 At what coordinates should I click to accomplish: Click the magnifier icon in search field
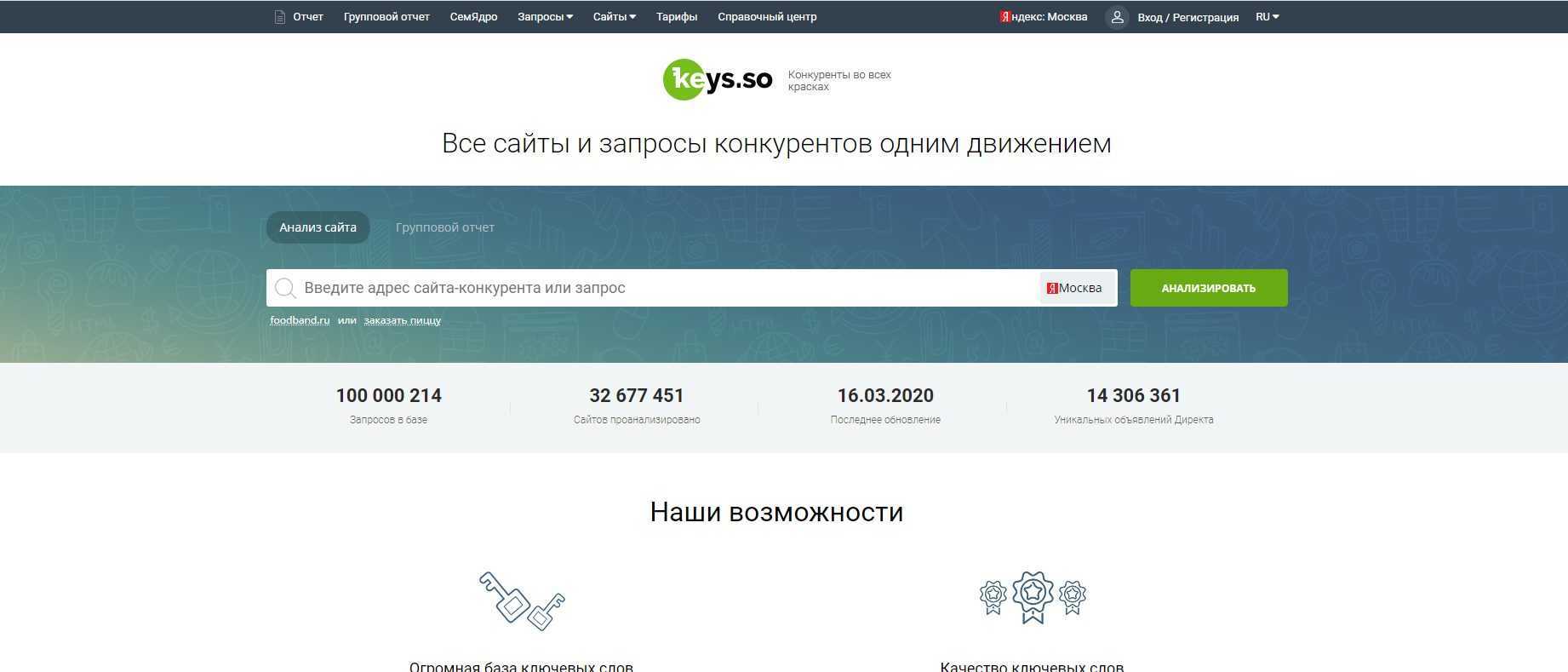(x=286, y=288)
